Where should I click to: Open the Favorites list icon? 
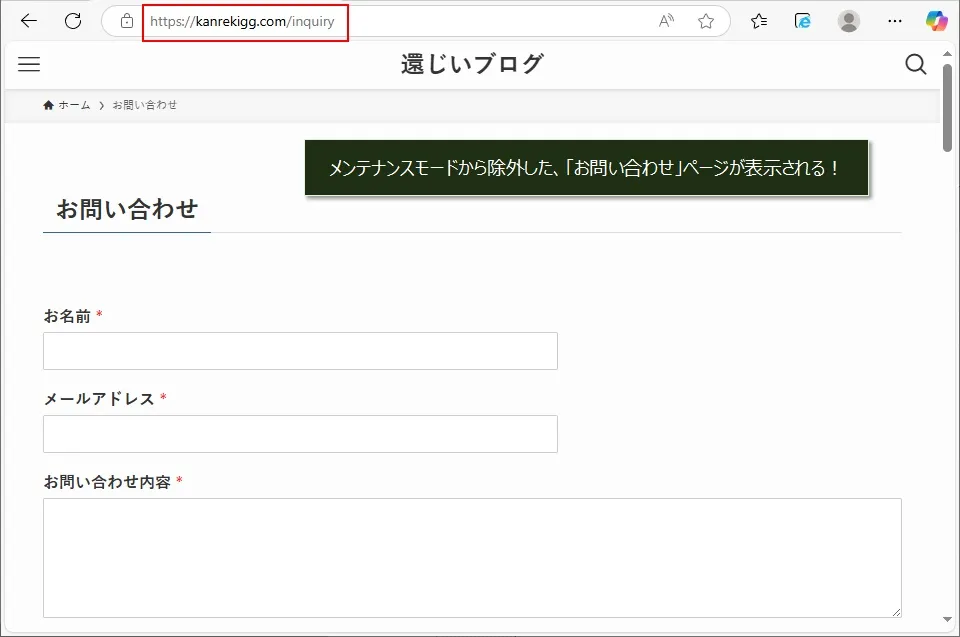(759, 21)
